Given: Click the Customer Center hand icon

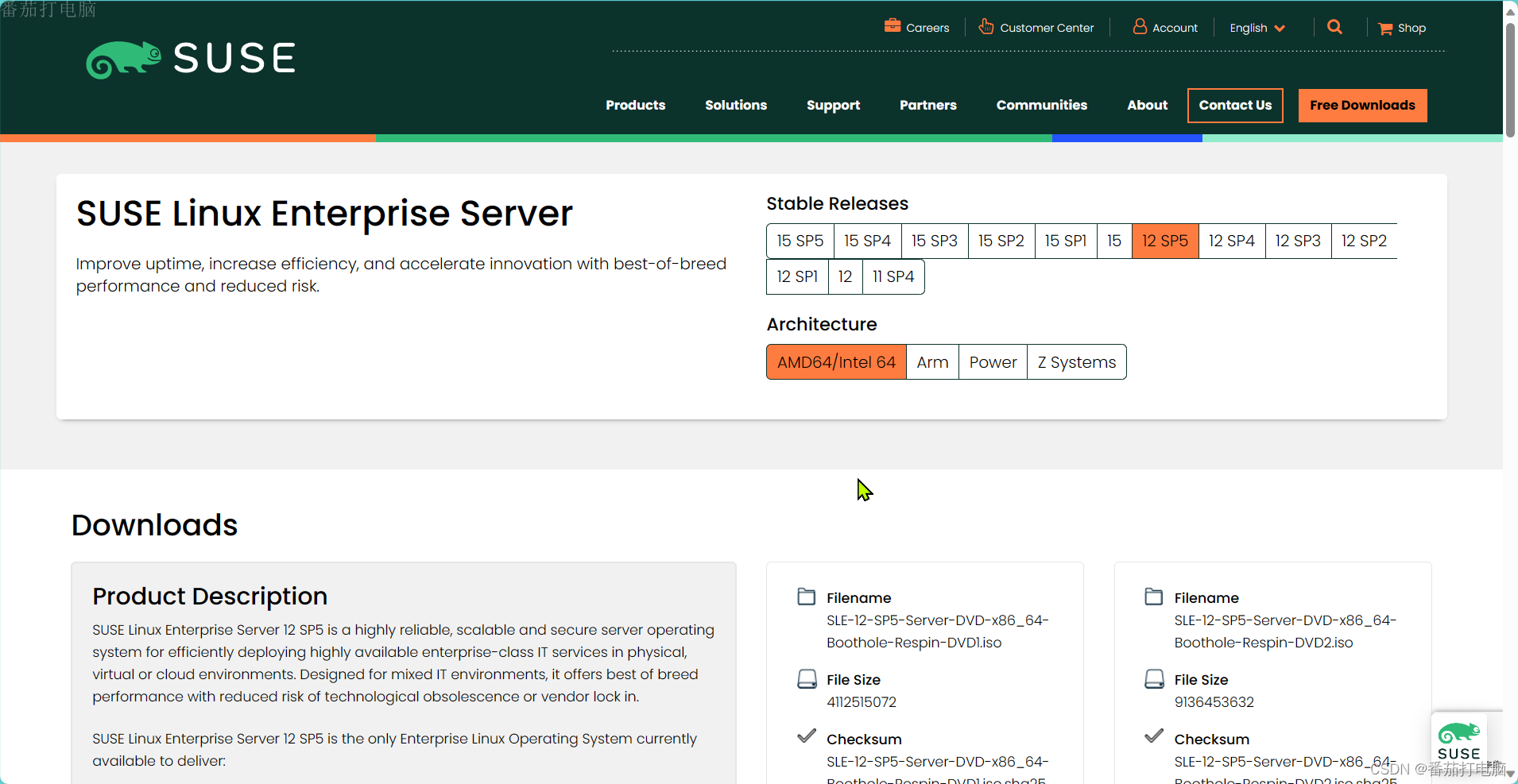Looking at the screenshot, I should click(x=984, y=25).
